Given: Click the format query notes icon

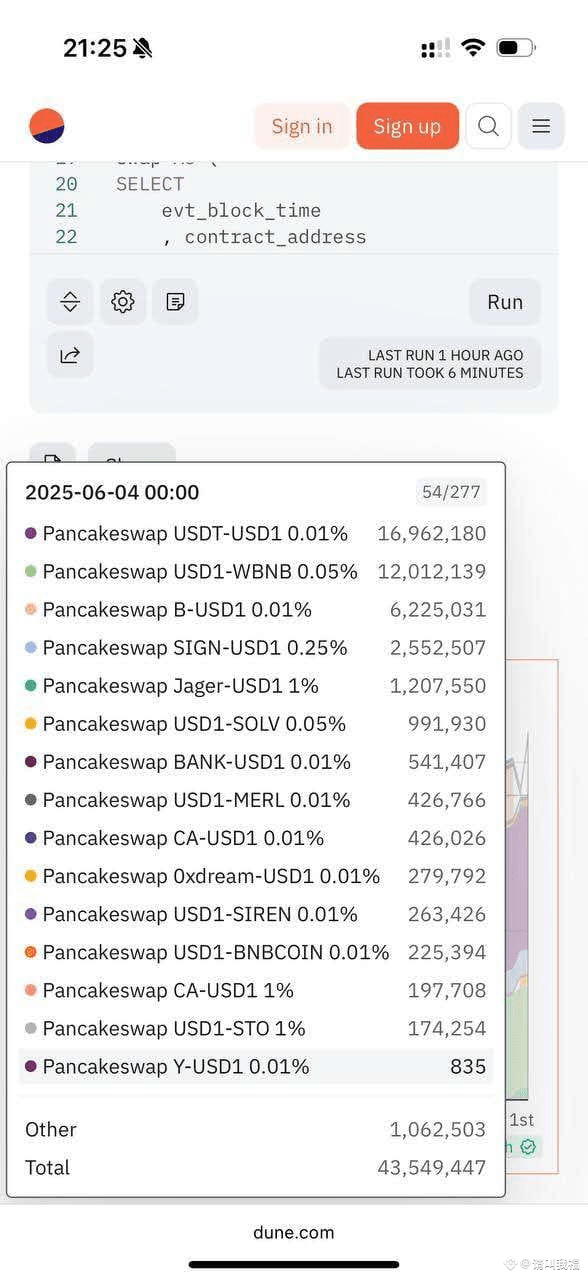Looking at the screenshot, I should 175,301.
